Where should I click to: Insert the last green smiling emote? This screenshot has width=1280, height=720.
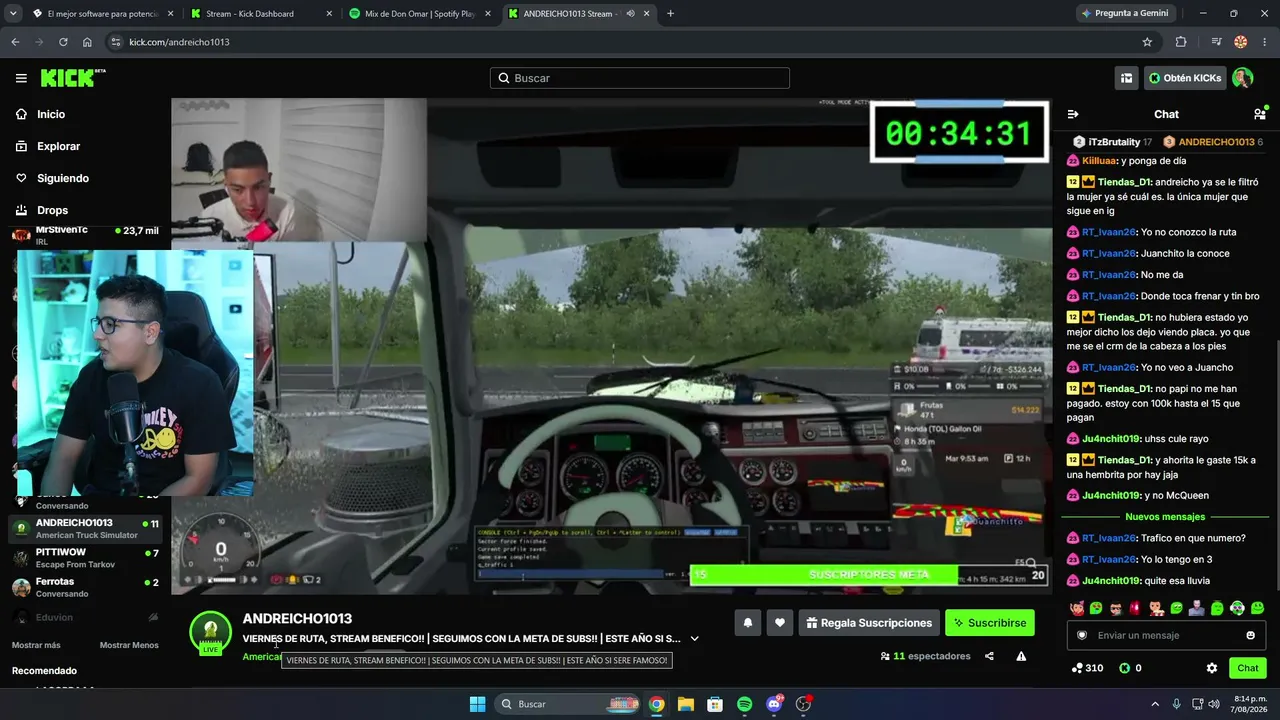point(1257,608)
